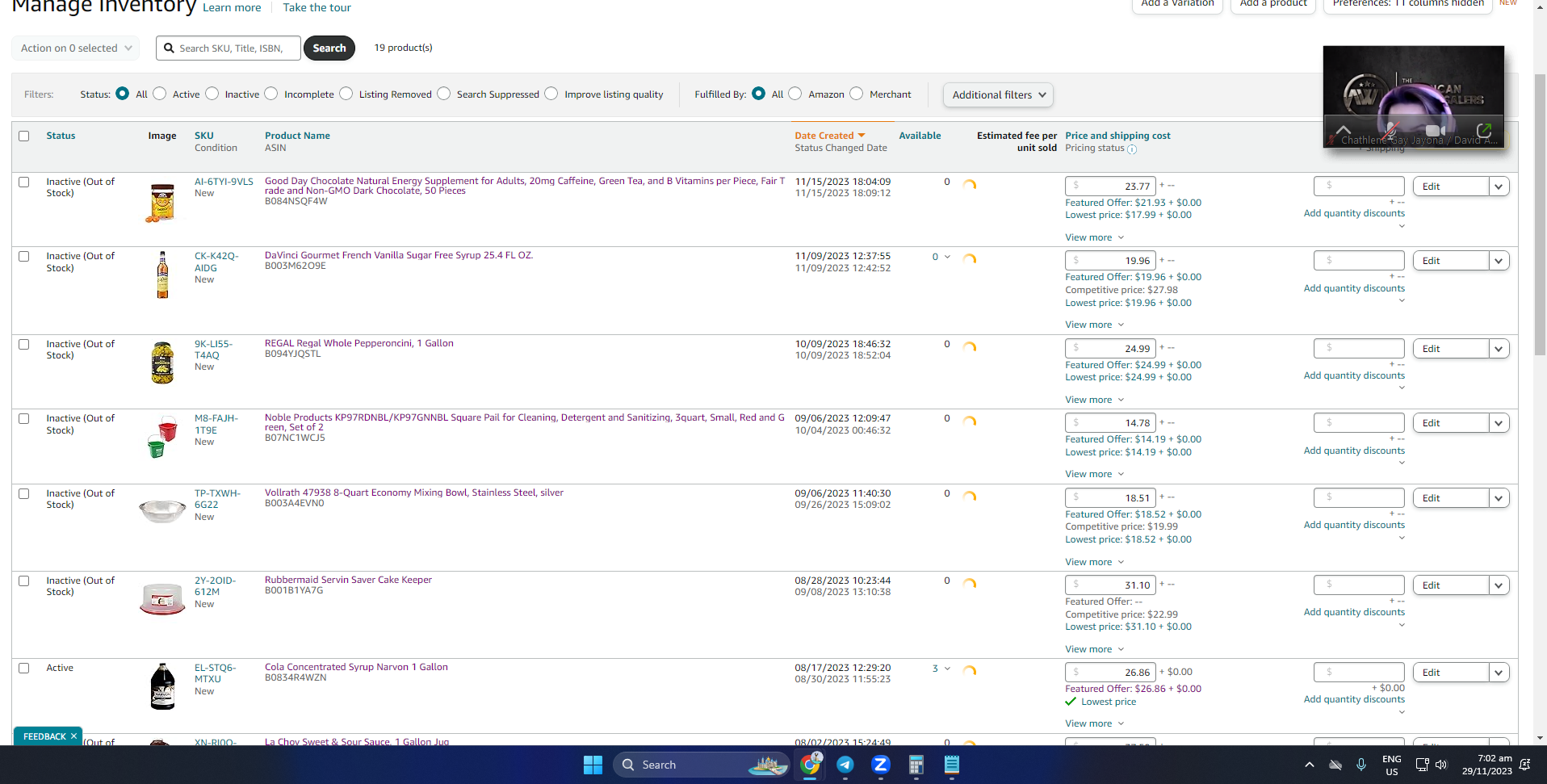Expand View more for Rubbermaid Cake Keeper pricing
Viewport: 1547px width, 784px height.
pyautogui.click(x=1094, y=649)
